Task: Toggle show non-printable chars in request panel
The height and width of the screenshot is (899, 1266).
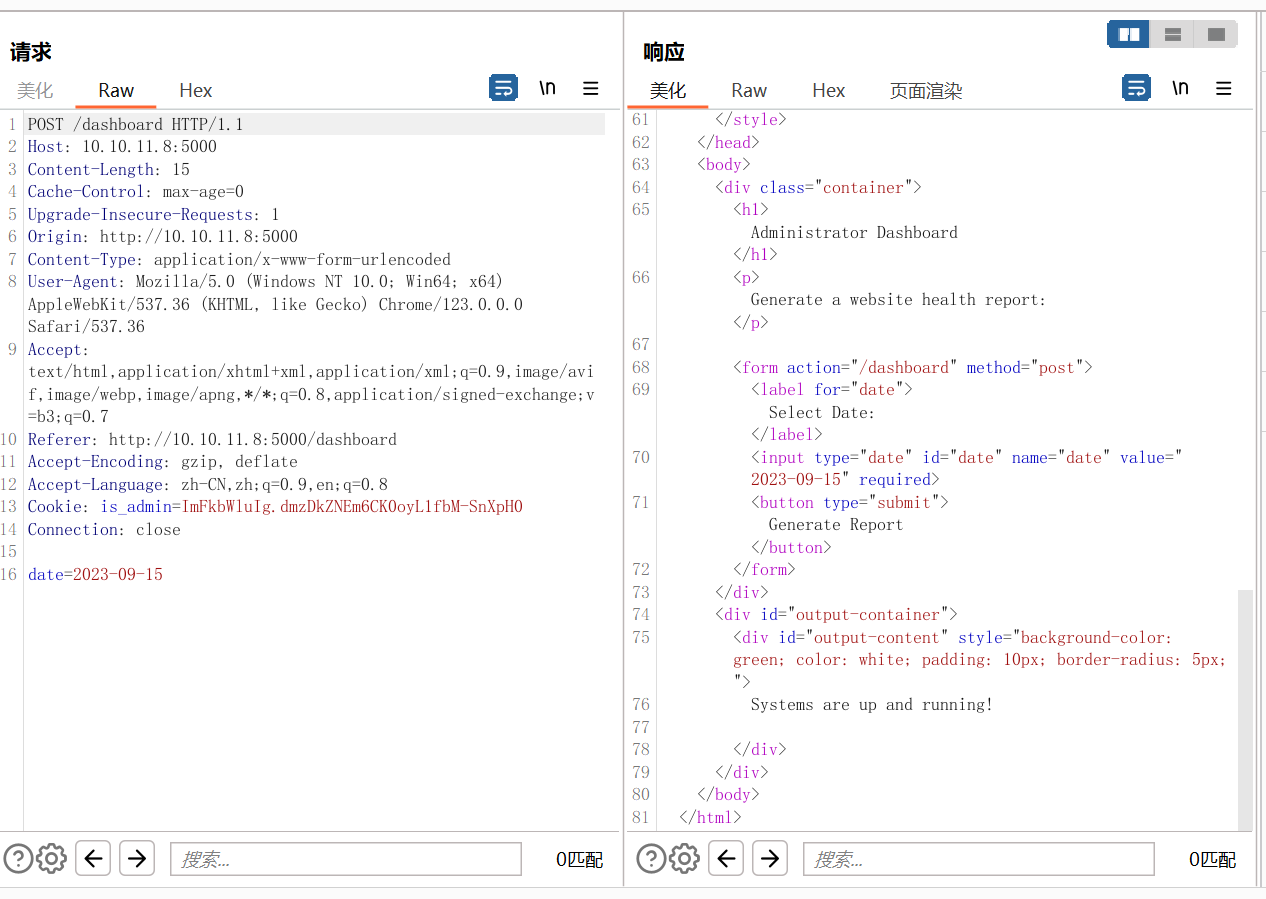Action: point(547,88)
